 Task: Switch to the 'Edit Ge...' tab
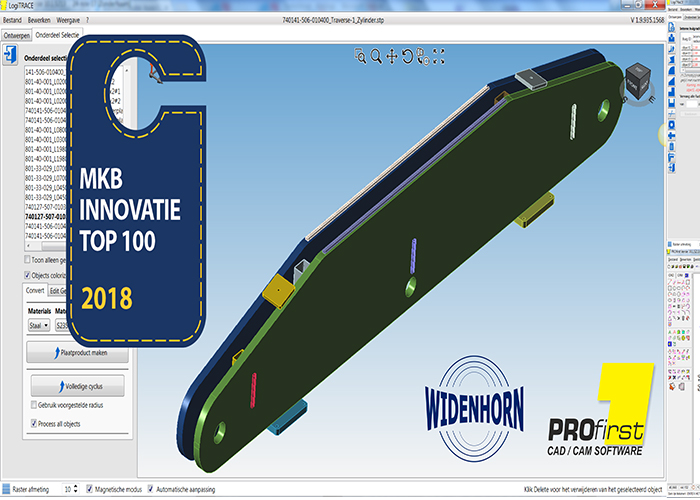coord(58,291)
